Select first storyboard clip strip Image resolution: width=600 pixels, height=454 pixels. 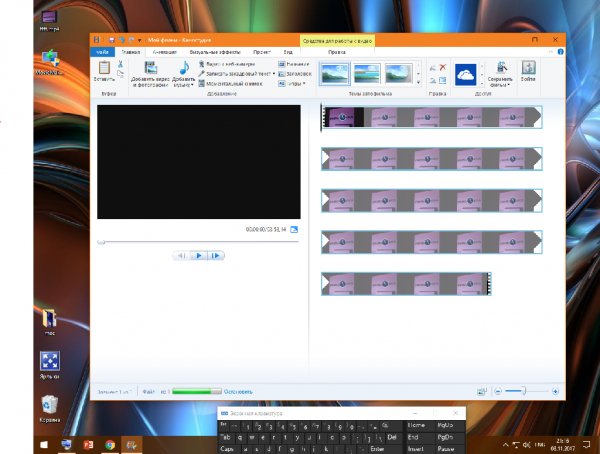pos(432,117)
